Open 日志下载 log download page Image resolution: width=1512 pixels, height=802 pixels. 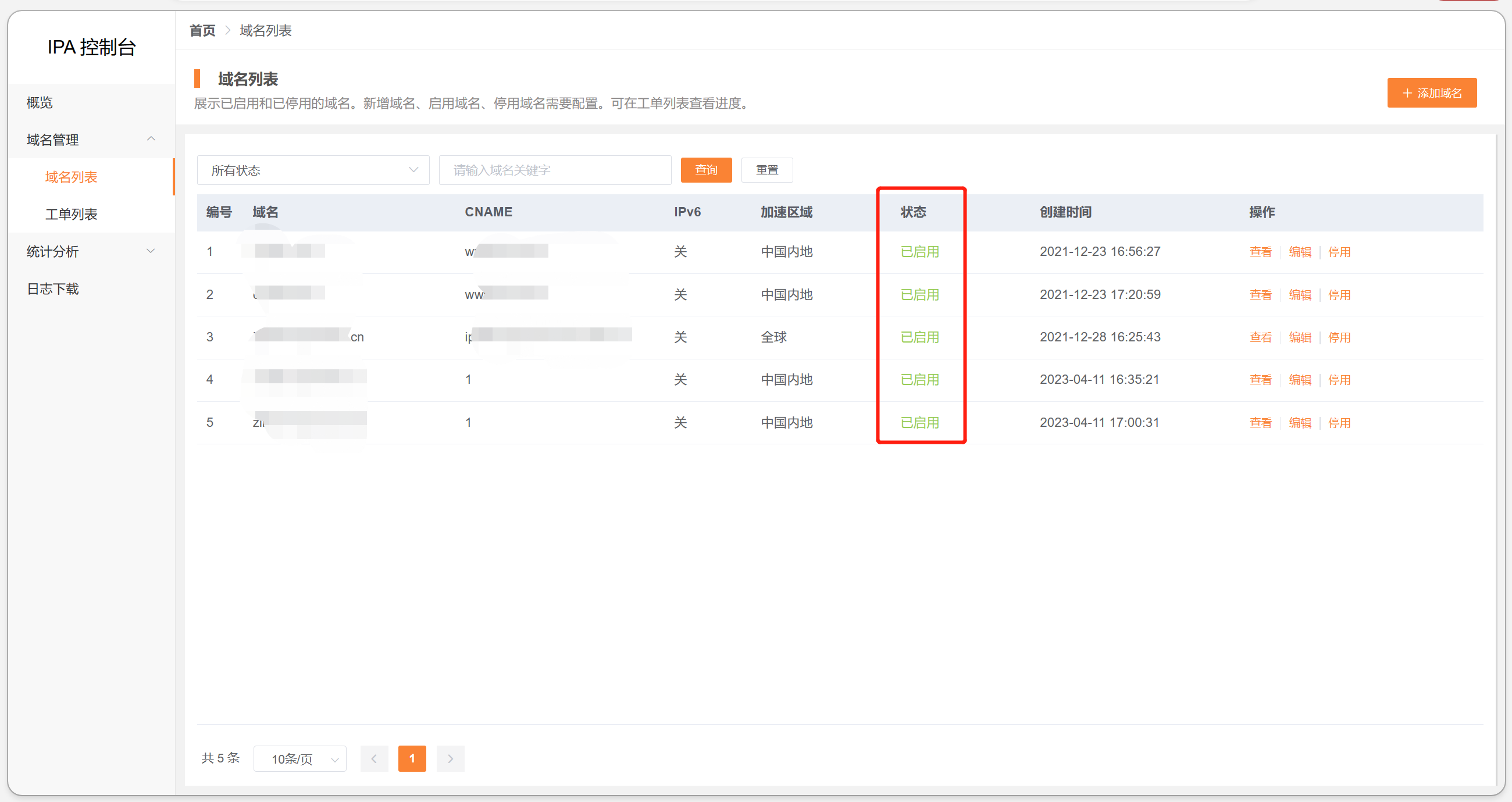[x=53, y=289]
